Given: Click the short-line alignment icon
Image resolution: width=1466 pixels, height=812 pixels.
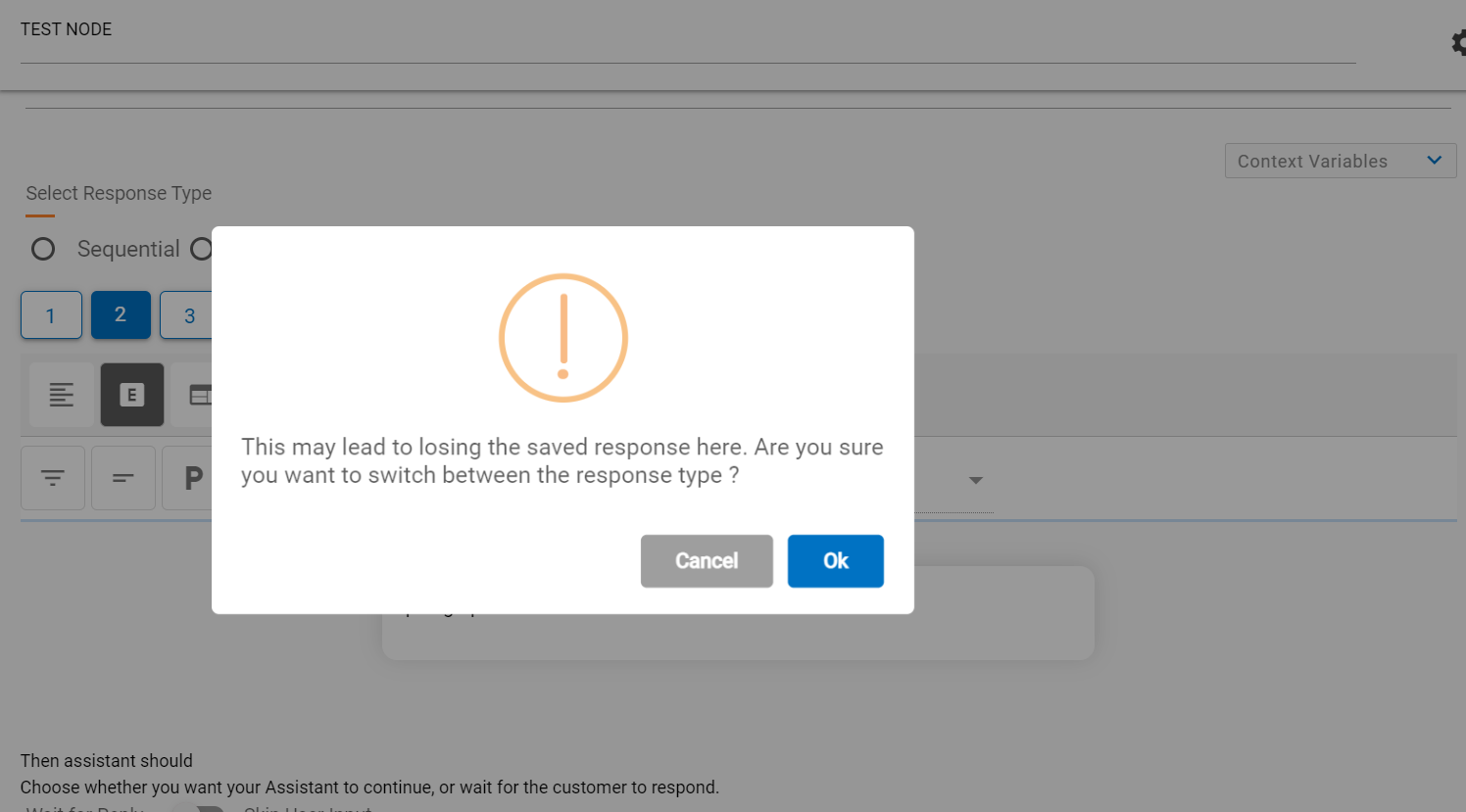Looking at the screenshot, I should [x=122, y=478].
